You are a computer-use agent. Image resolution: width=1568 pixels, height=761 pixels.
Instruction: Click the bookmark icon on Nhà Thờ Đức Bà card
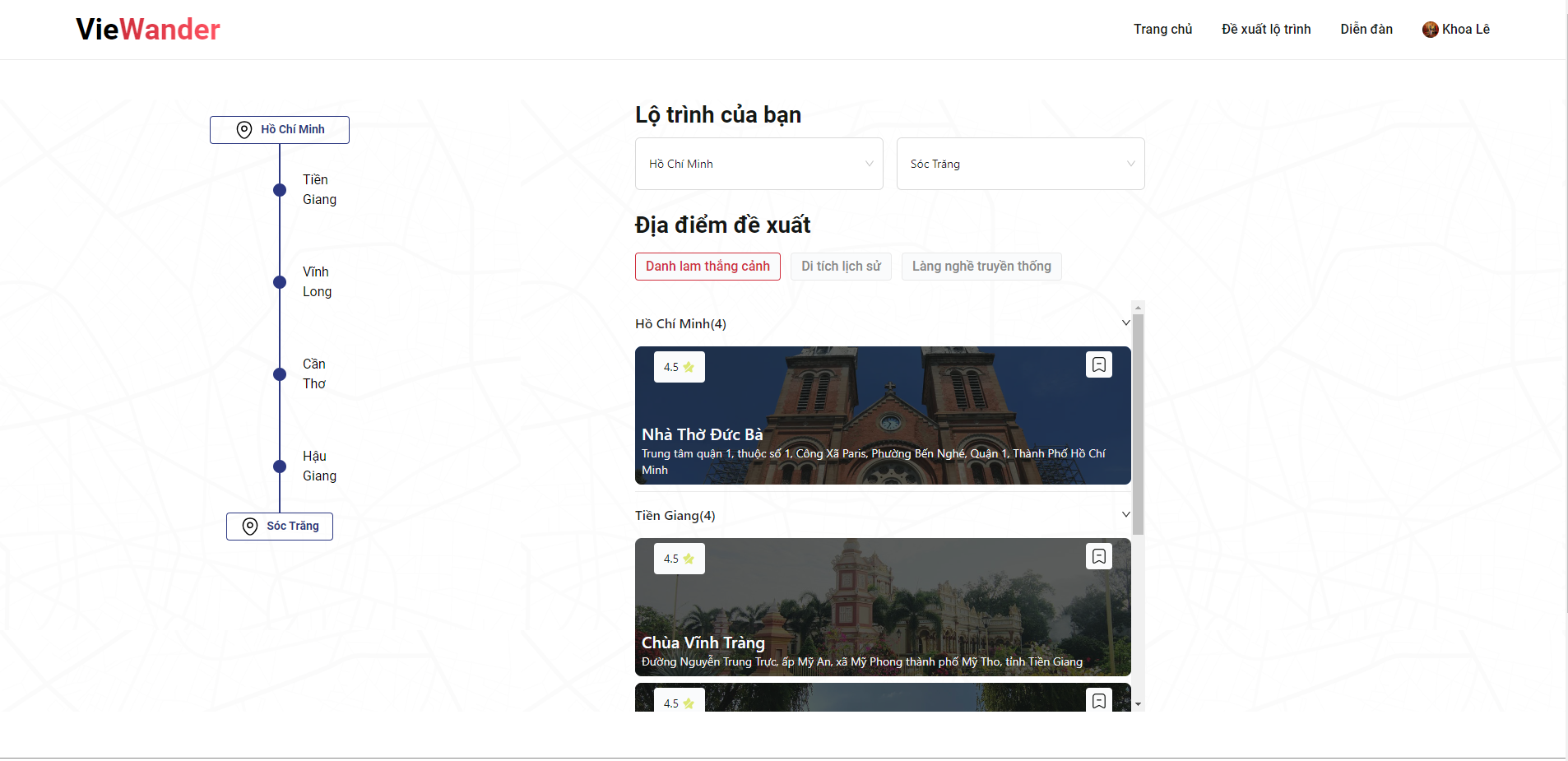pos(1099,364)
